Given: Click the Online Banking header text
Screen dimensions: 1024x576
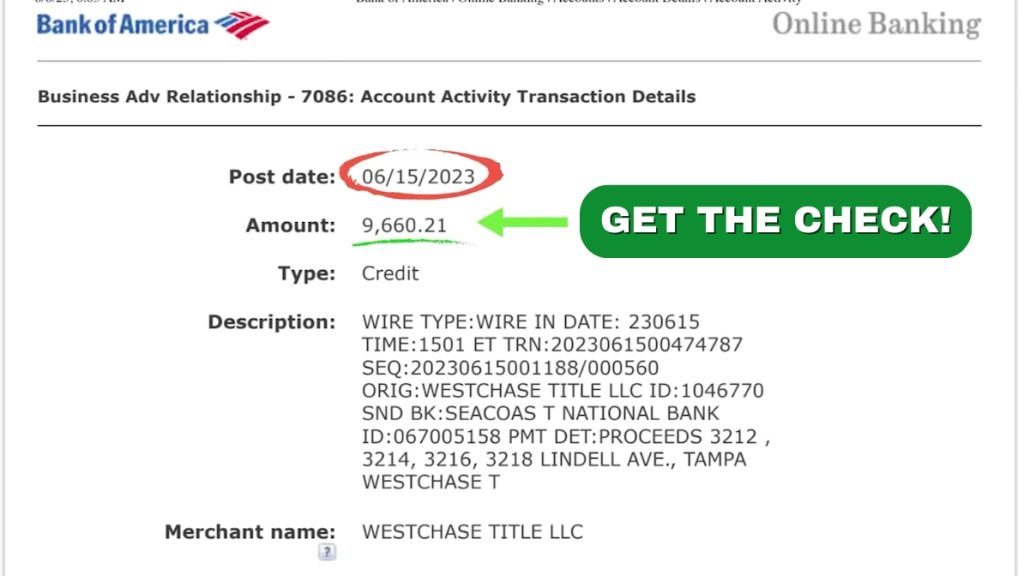Looking at the screenshot, I should click(x=876, y=25).
